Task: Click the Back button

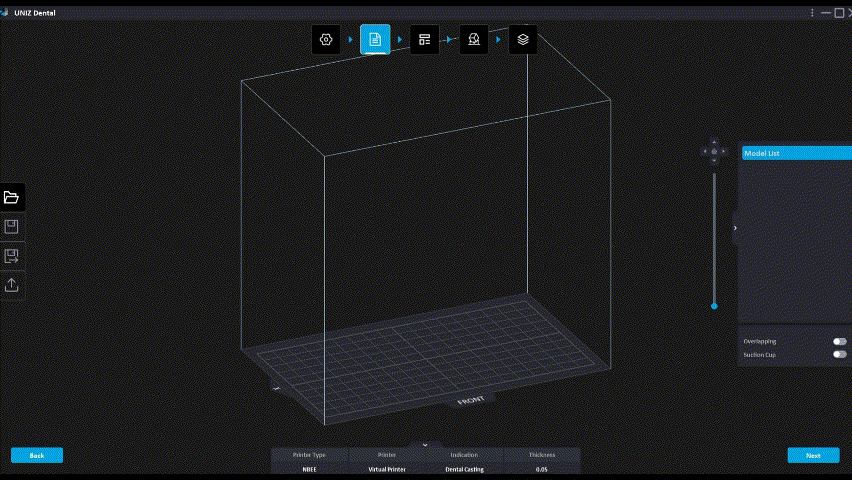Action: coord(37,455)
